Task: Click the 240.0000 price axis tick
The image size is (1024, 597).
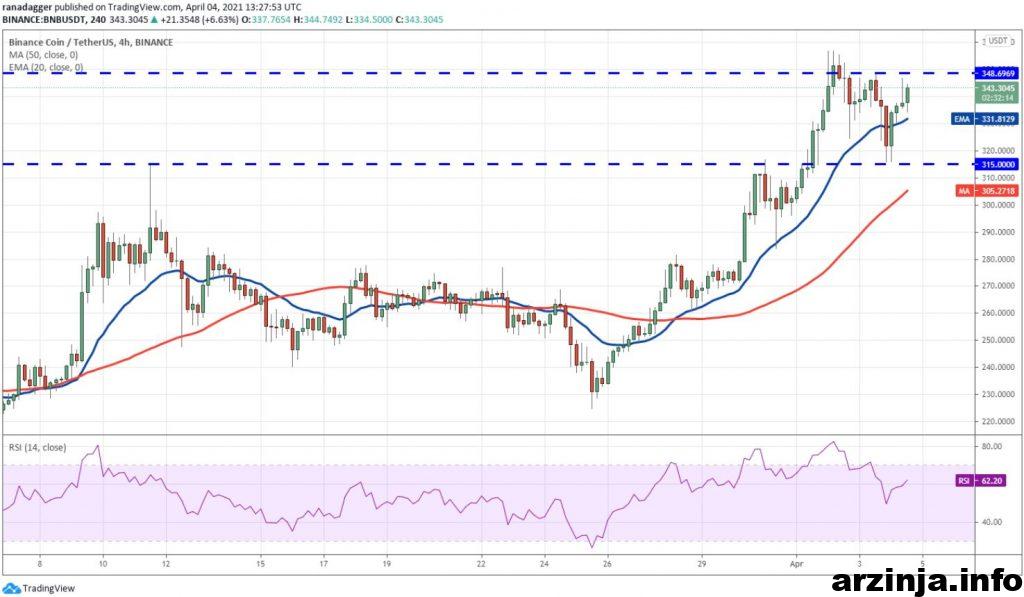Action: [x=997, y=367]
